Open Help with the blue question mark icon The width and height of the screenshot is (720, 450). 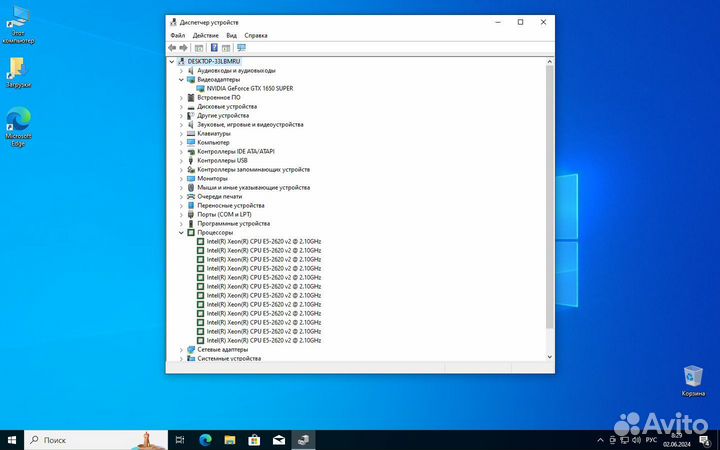click(214, 48)
